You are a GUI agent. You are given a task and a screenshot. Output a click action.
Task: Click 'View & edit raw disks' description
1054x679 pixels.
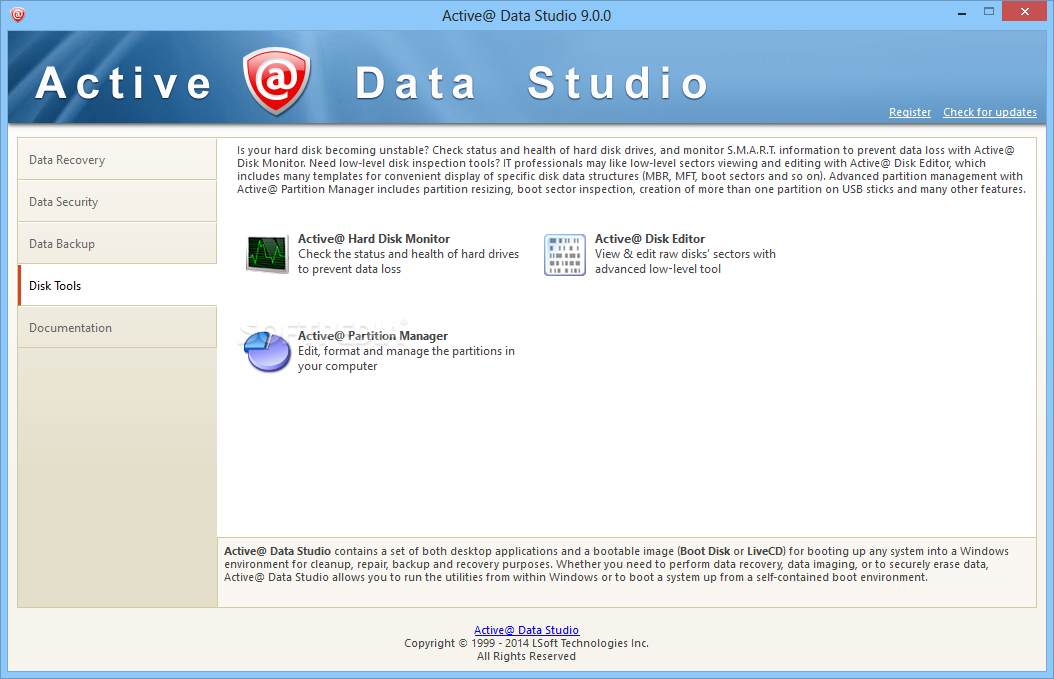click(685, 262)
